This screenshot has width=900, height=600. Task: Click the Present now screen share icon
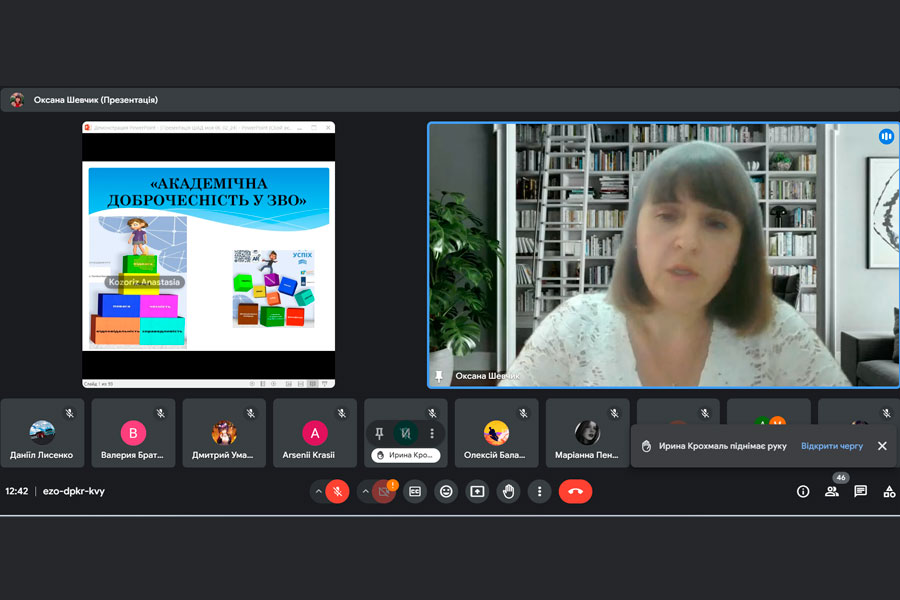coord(477,491)
